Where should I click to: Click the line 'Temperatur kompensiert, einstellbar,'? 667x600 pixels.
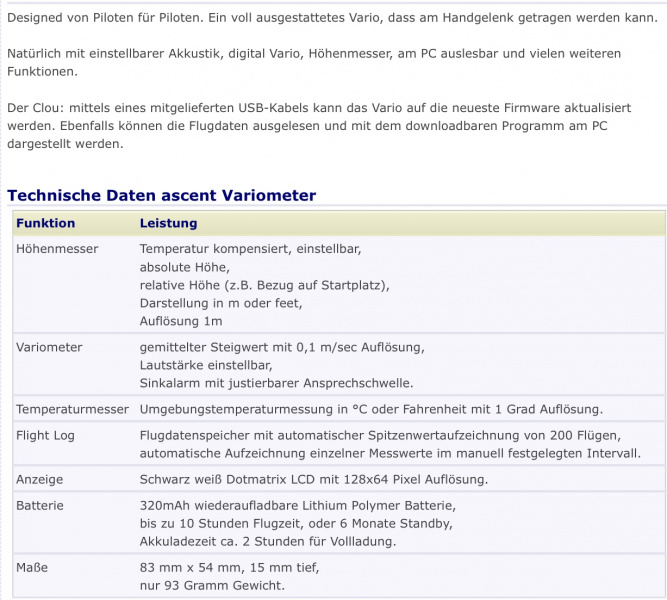[251, 249]
